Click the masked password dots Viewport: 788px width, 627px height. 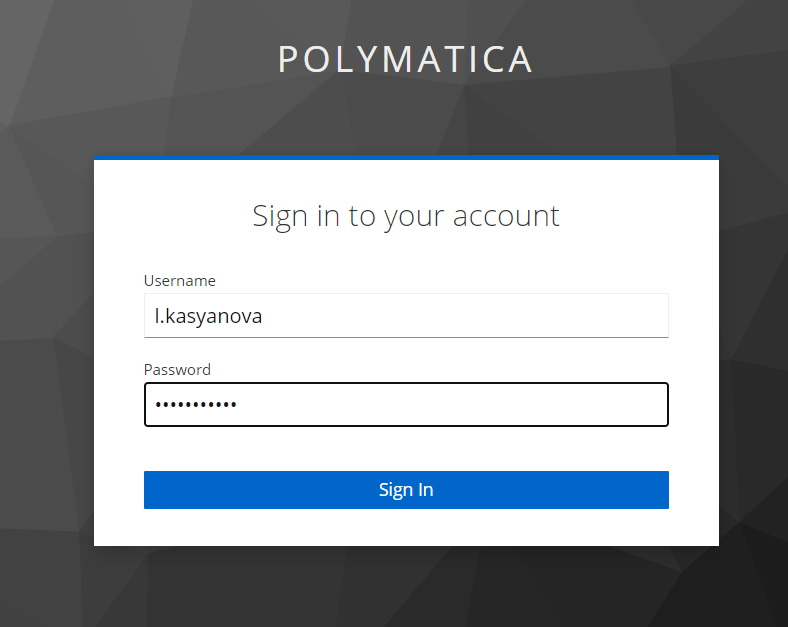coord(195,405)
